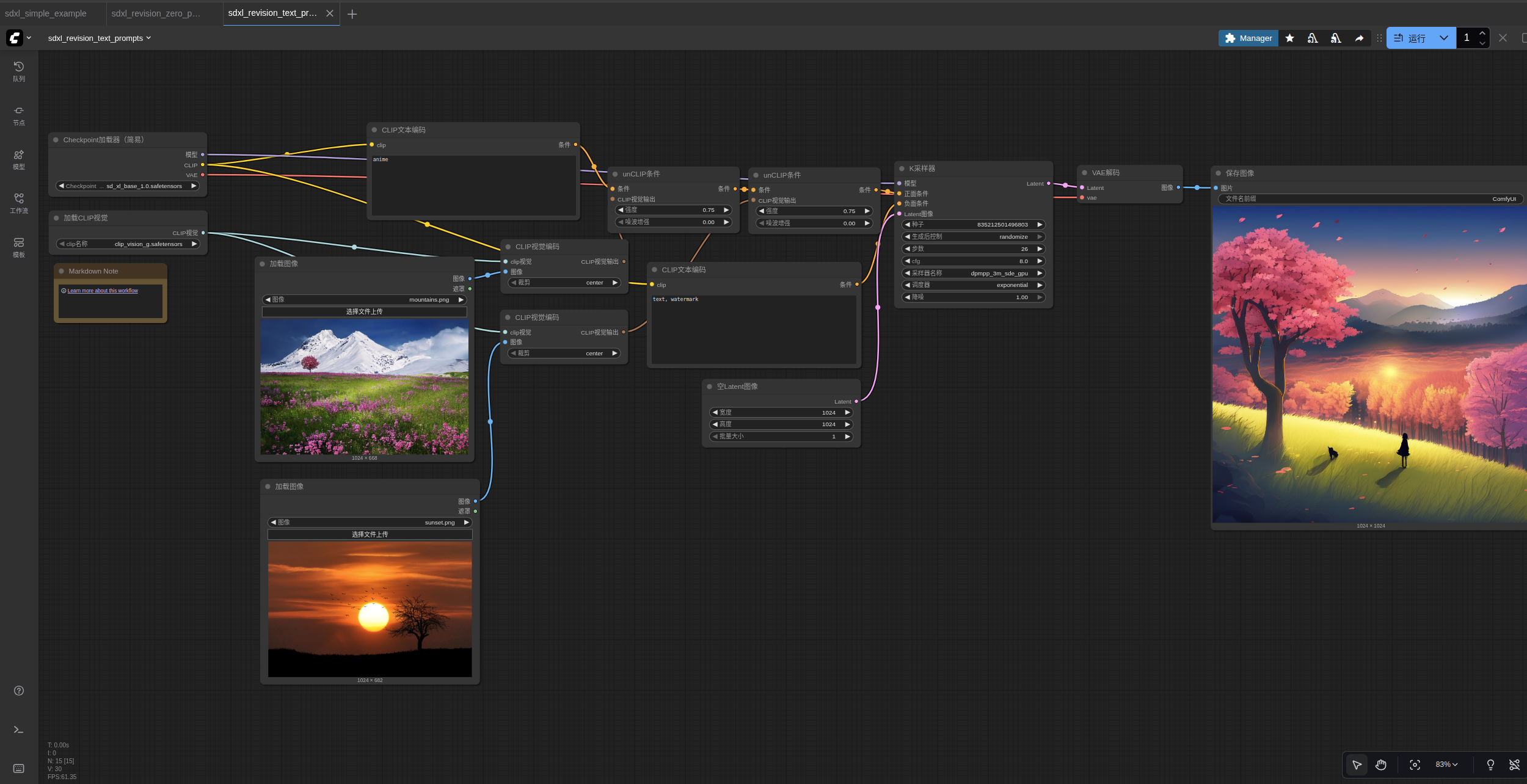
Task: Click the 文件名前缀 ComfyUI field
Action: pyautogui.click(x=1371, y=198)
